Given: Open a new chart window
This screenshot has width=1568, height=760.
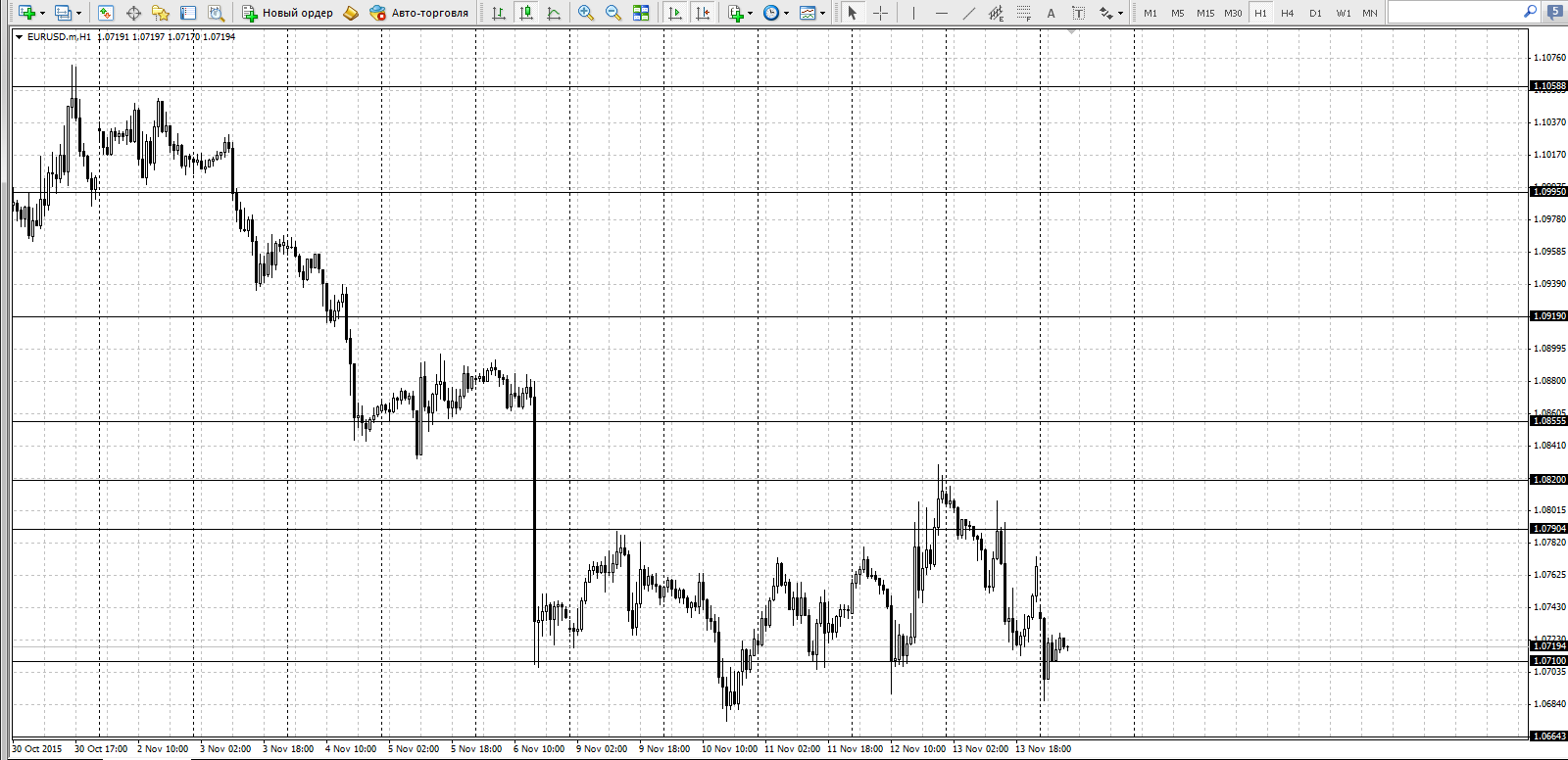Looking at the screenshot, I should coord(26,13).
